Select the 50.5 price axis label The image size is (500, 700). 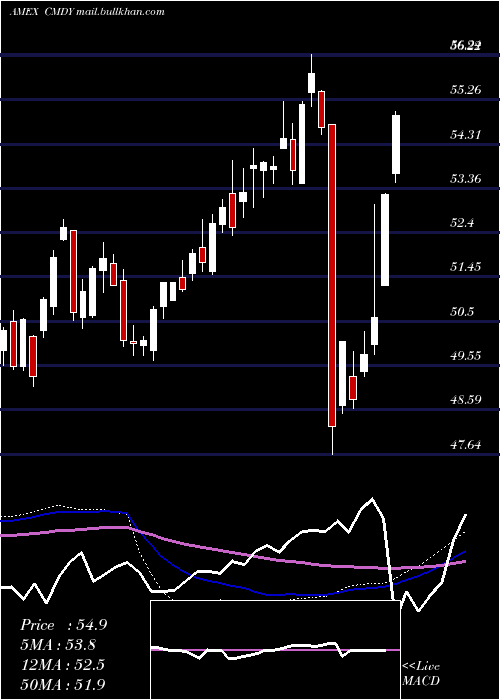tap(462, 311)
